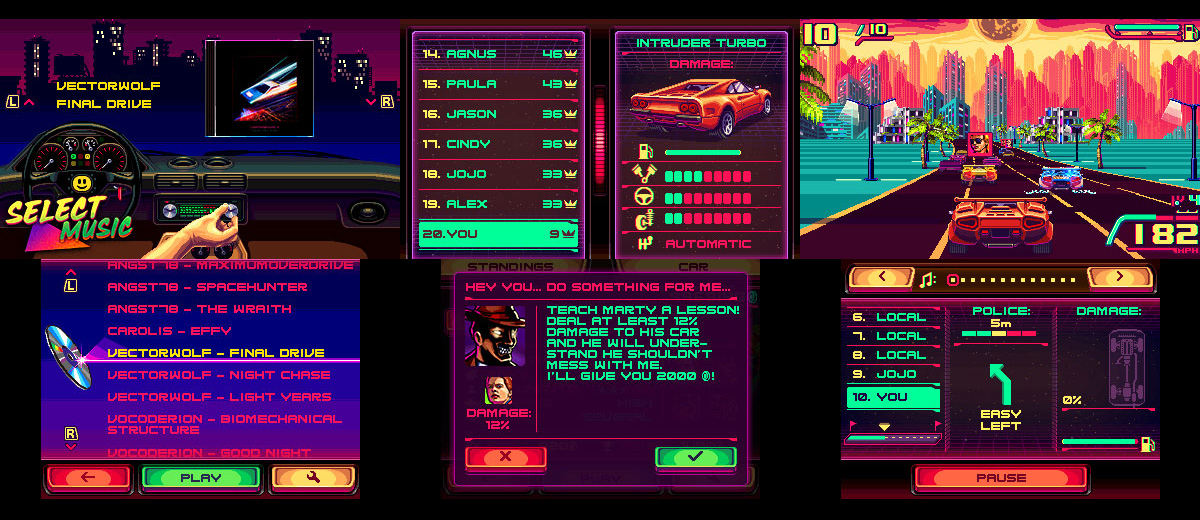1200x520 pixels.
Task: Click Marty's small portrait above DAMAGE 12%
Action: click(x=497, y=390)
